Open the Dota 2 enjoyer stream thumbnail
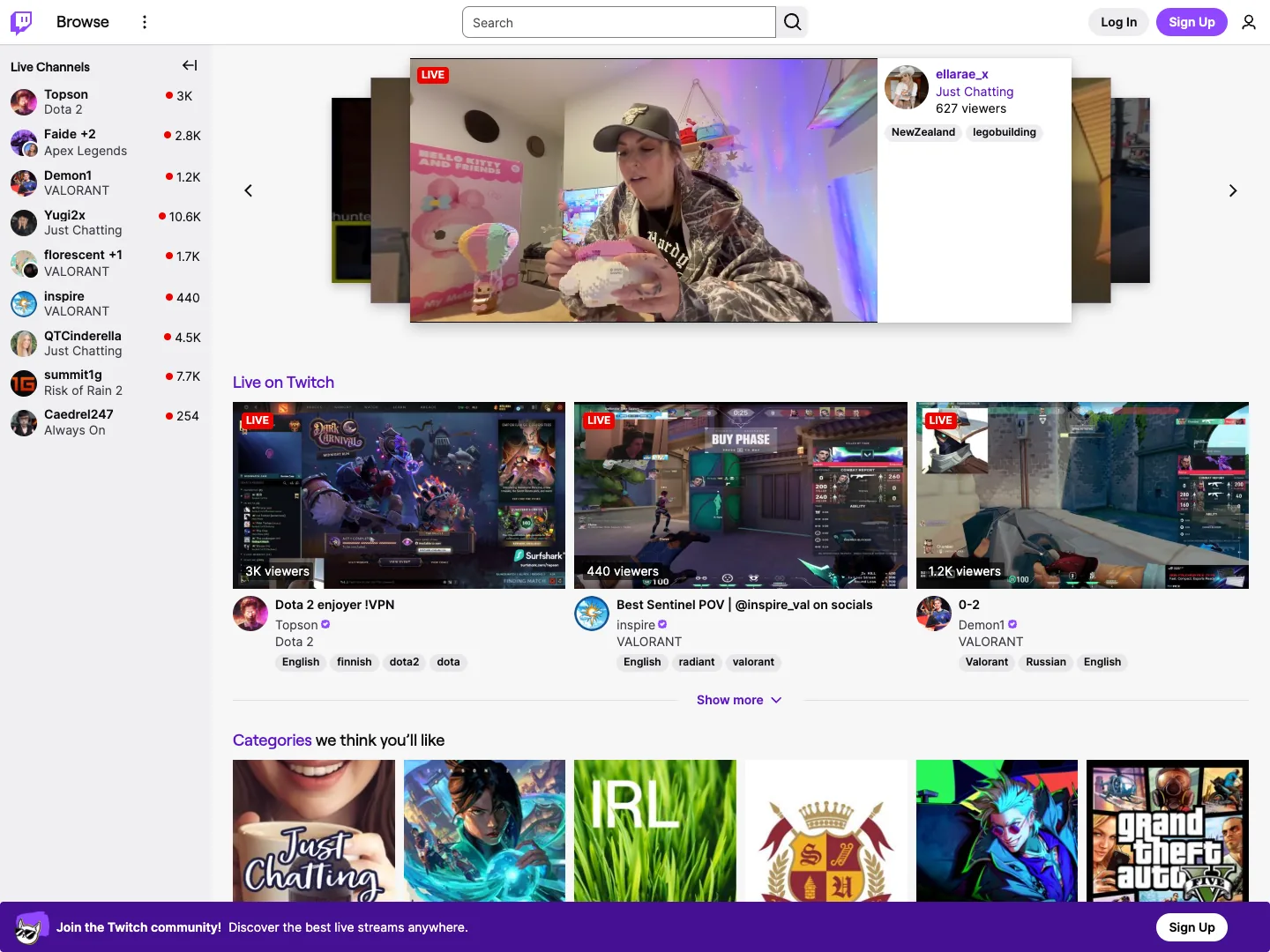This screenshot has width=1270, height=952. pyautogui.click(x=399, y=495)
